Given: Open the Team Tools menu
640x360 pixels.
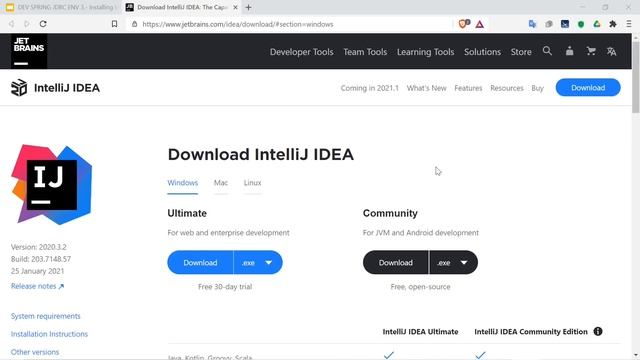Looking at the screenshot, I should coord(365,52).
